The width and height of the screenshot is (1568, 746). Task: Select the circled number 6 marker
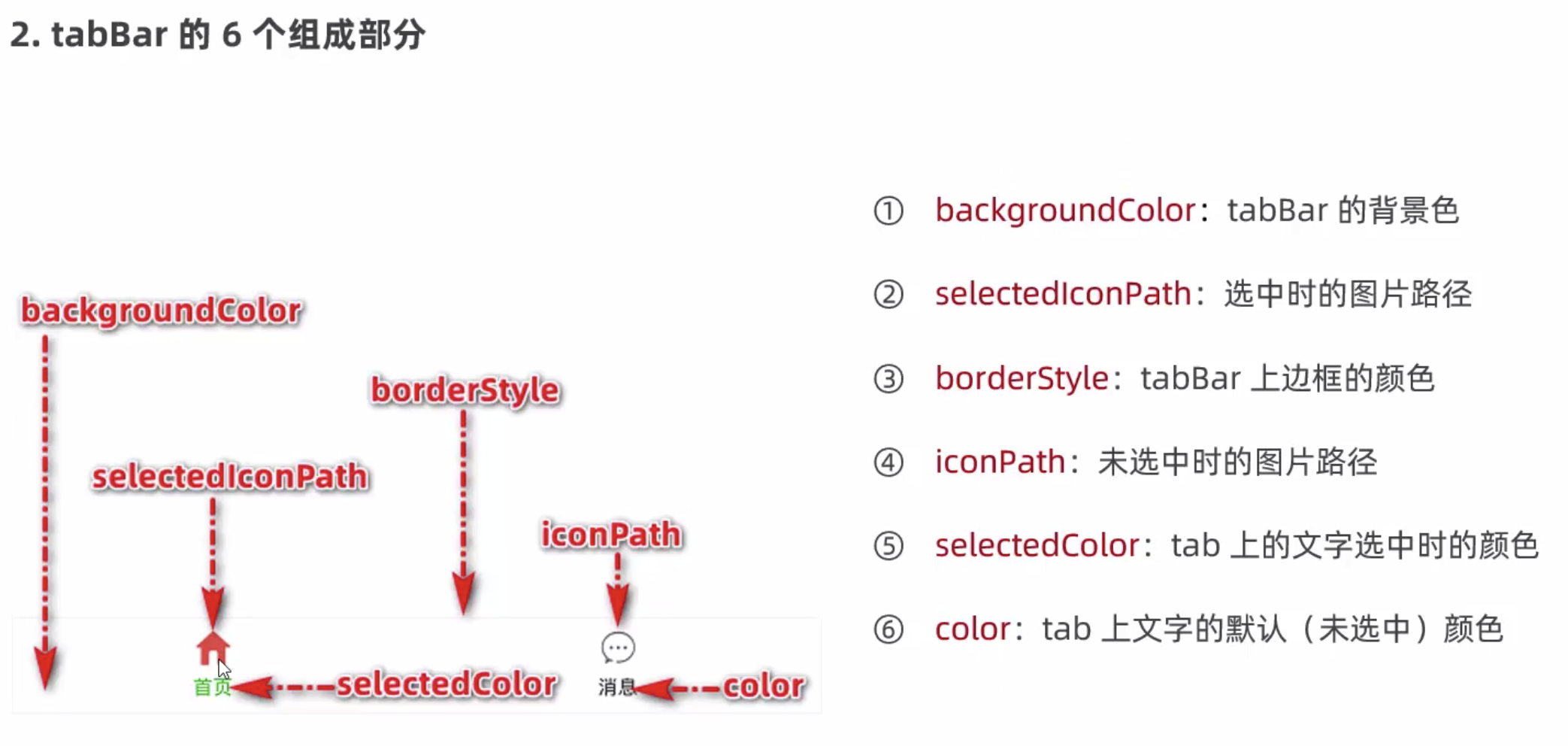click(x=888, y=629)
